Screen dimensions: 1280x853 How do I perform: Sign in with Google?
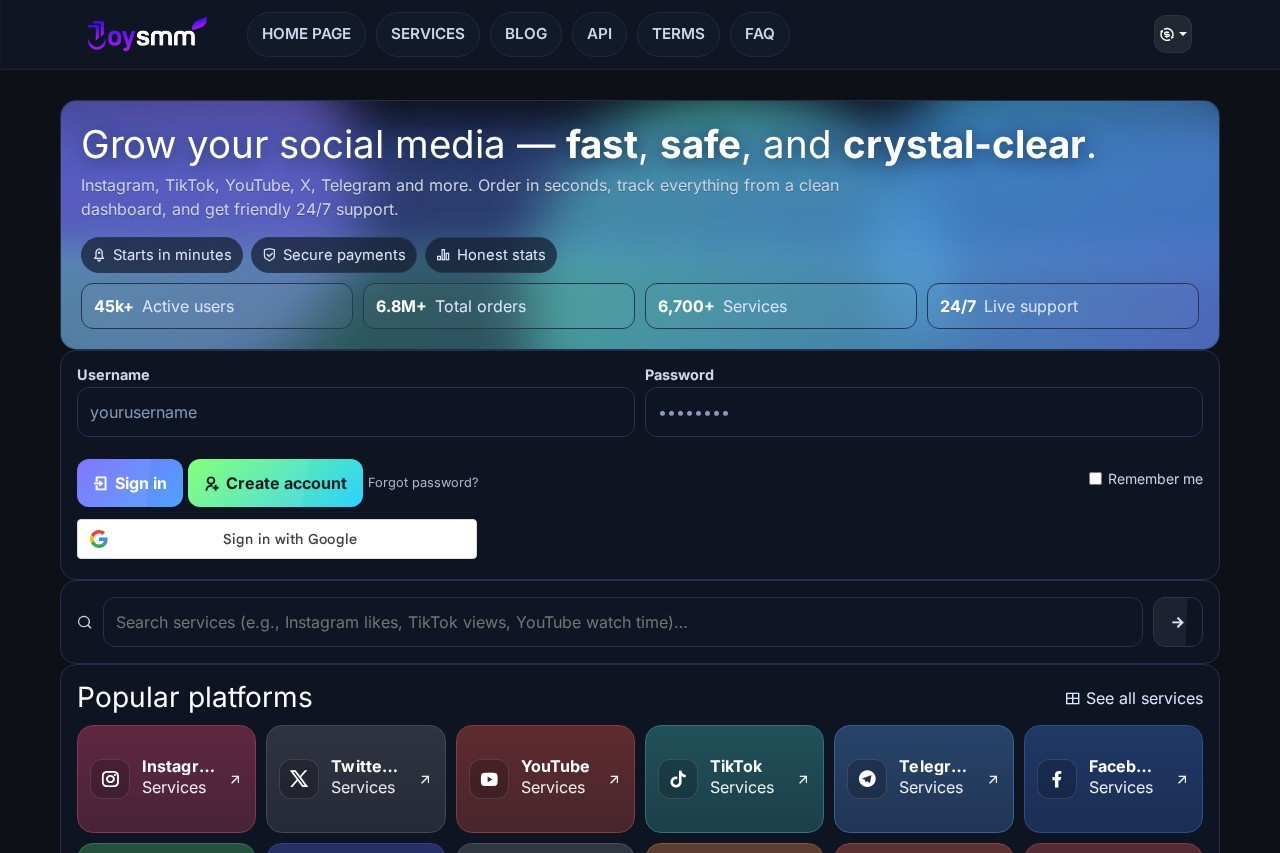click(277, 539)
